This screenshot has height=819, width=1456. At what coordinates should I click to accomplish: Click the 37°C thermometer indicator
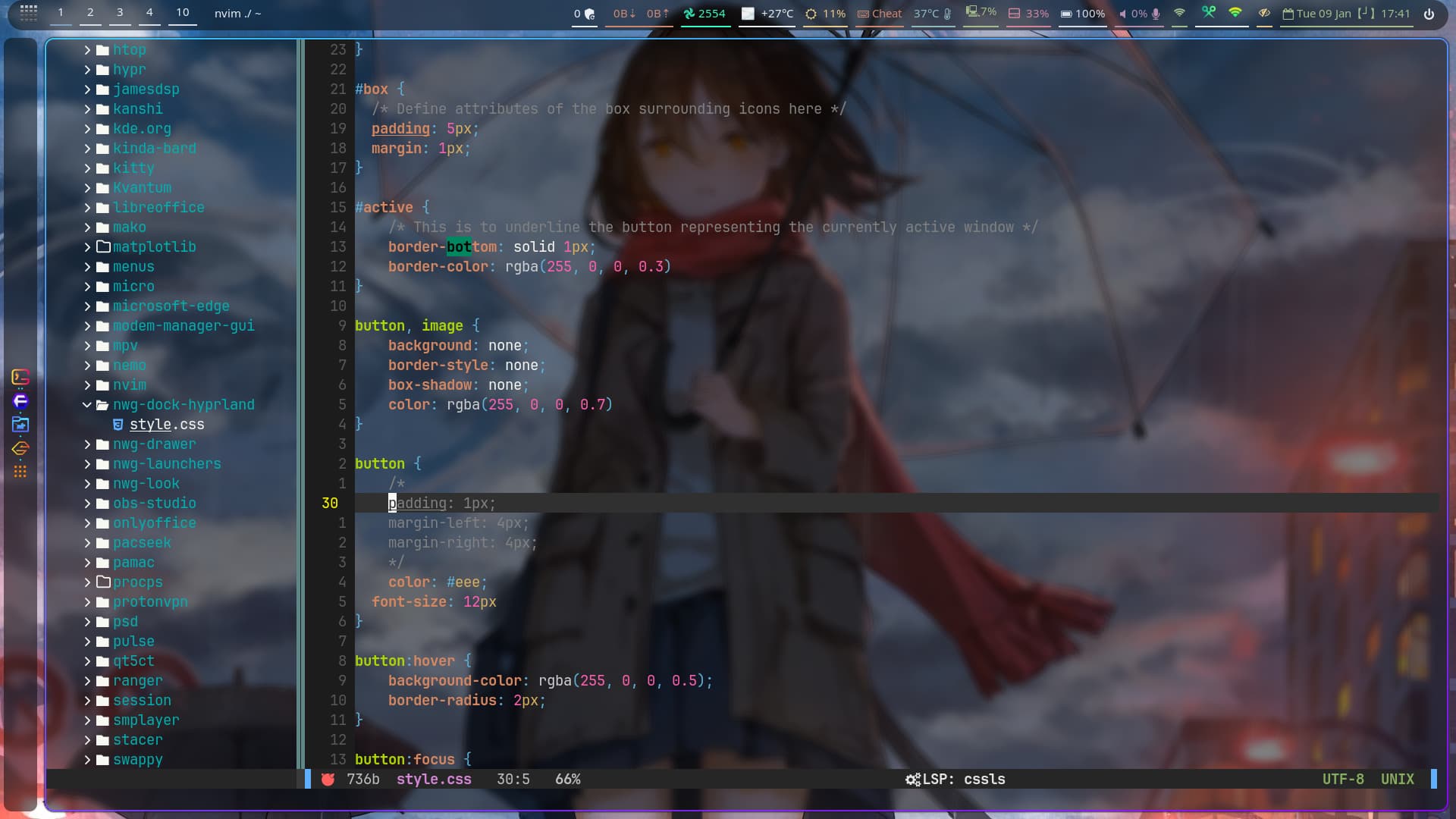point(932,14)
